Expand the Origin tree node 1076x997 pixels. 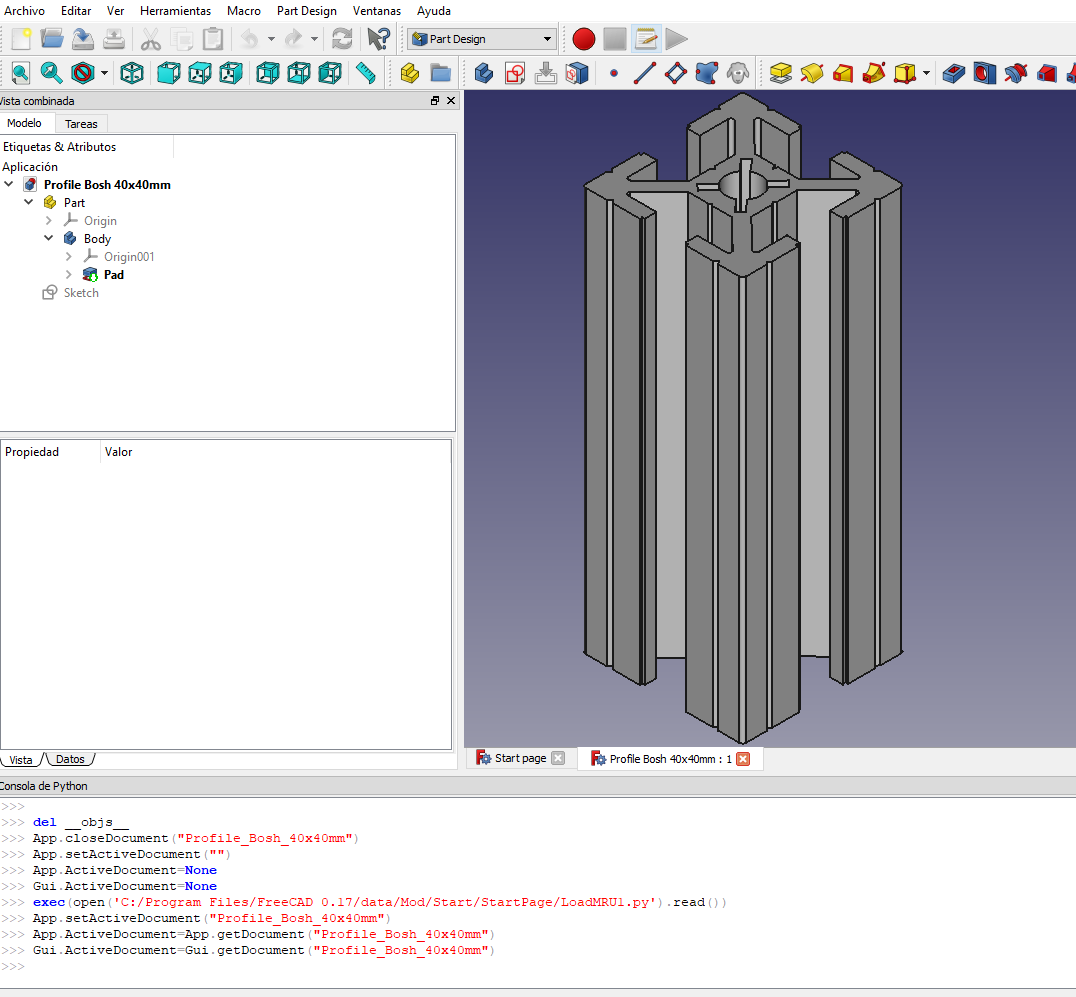point(49,220)
